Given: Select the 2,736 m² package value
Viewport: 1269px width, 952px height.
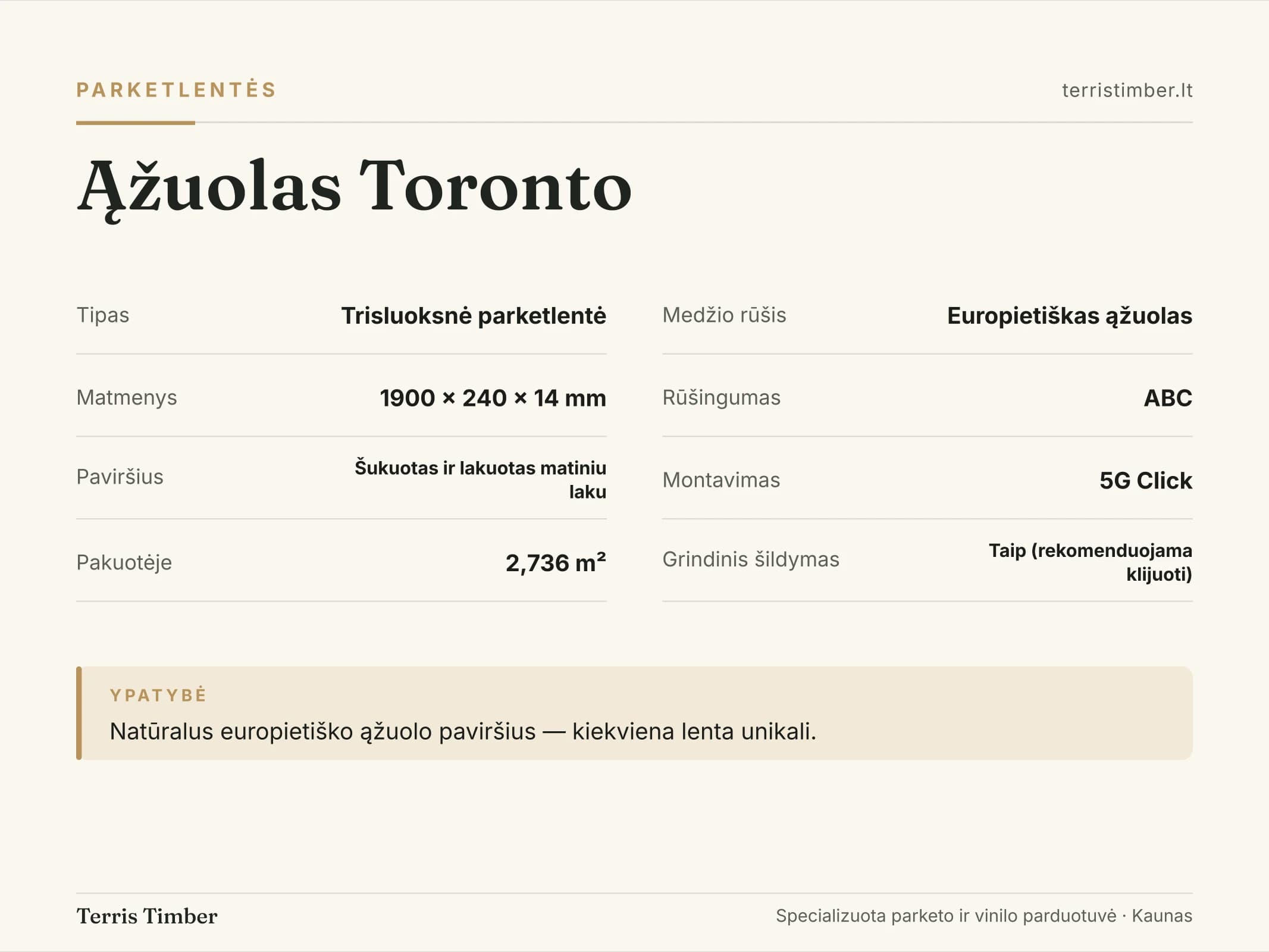Looking at the screenshot, I should click(556, 562).
